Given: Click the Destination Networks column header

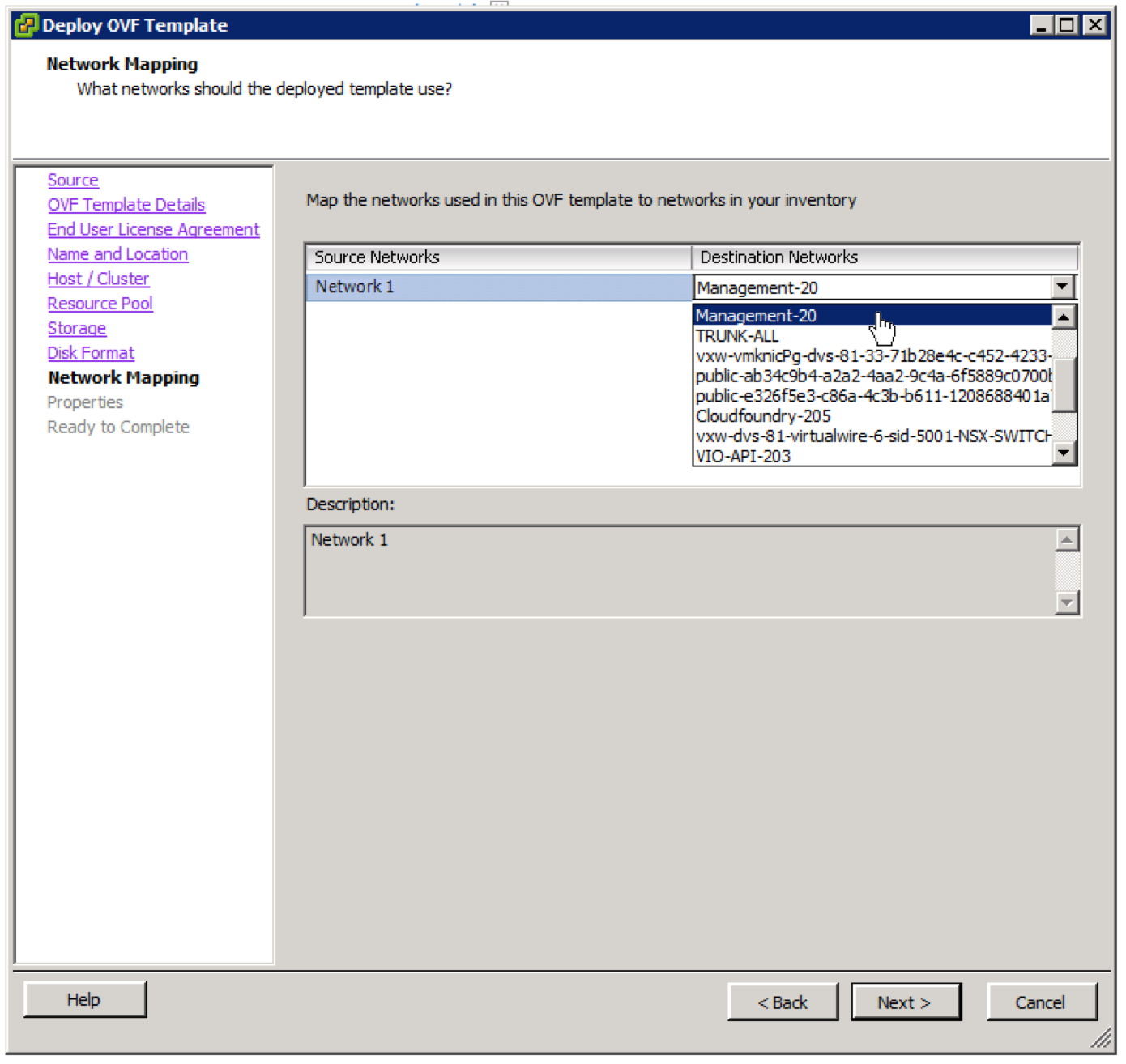Looking at the screenshot, I should coord(885,257).
